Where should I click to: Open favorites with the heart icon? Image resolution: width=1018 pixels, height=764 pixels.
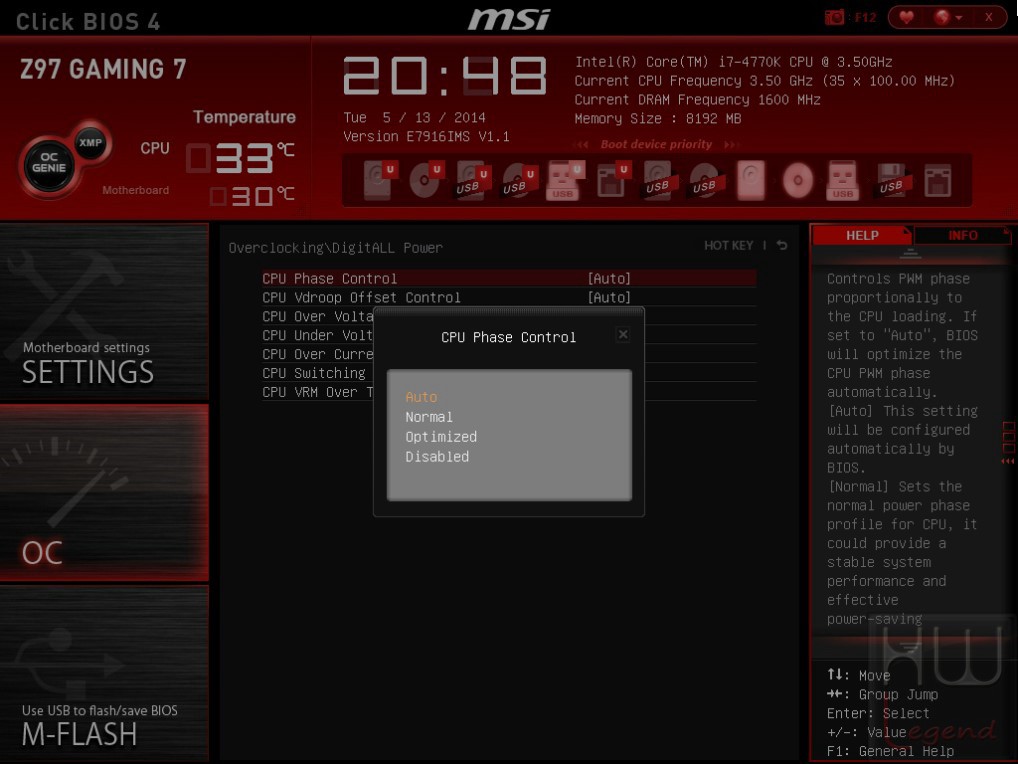click(906, 18)
